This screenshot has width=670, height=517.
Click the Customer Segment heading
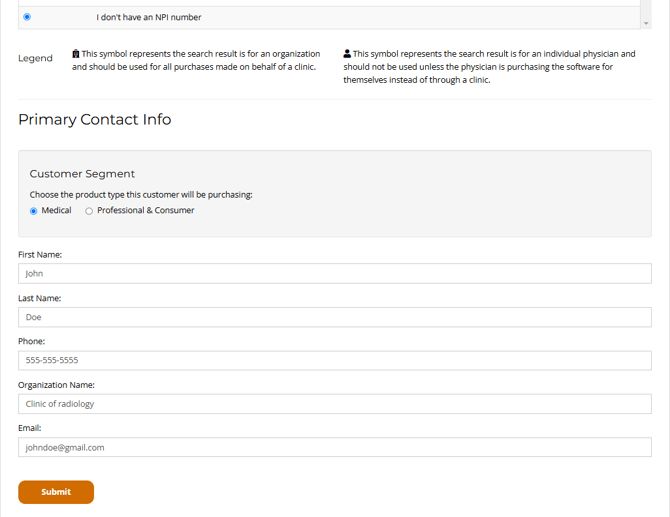(x=82, y=174)
